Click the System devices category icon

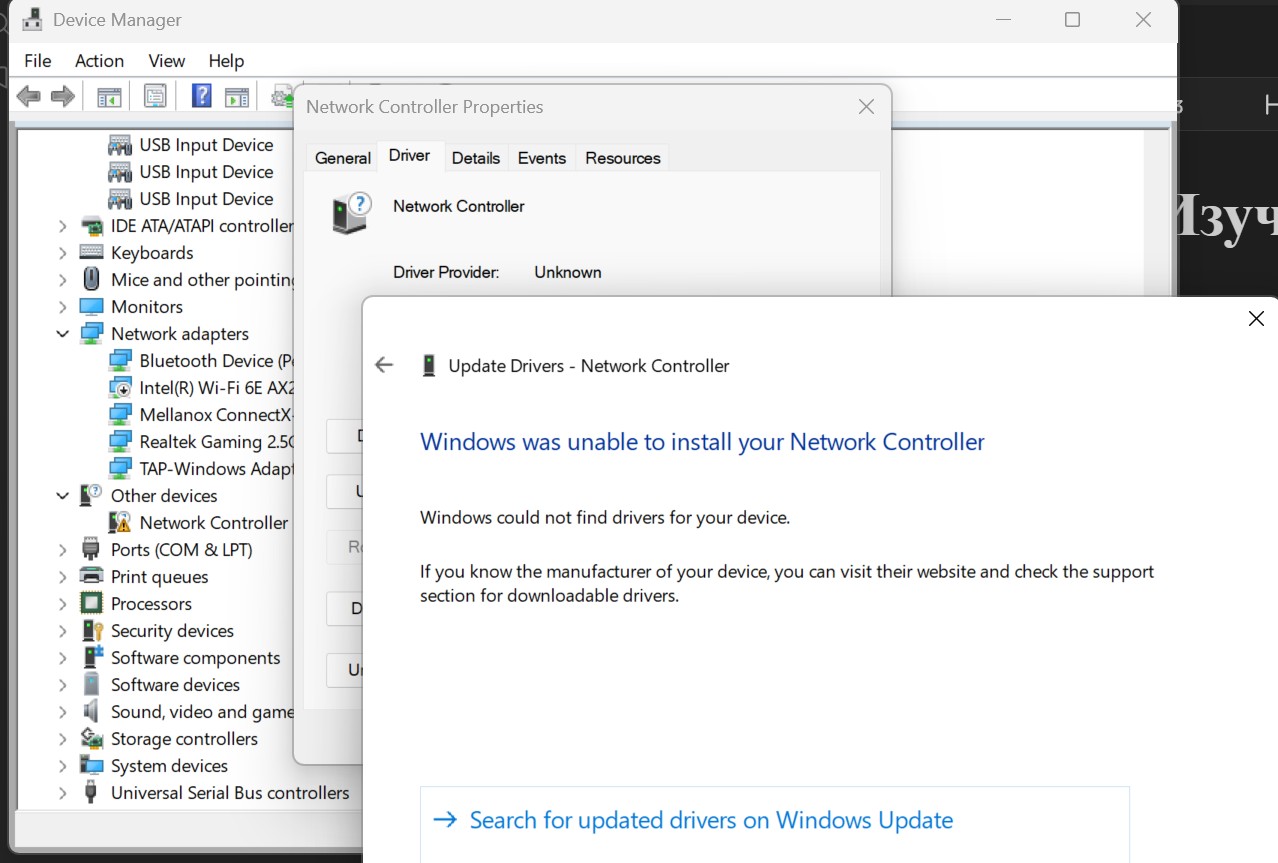[x=91, y=766]
